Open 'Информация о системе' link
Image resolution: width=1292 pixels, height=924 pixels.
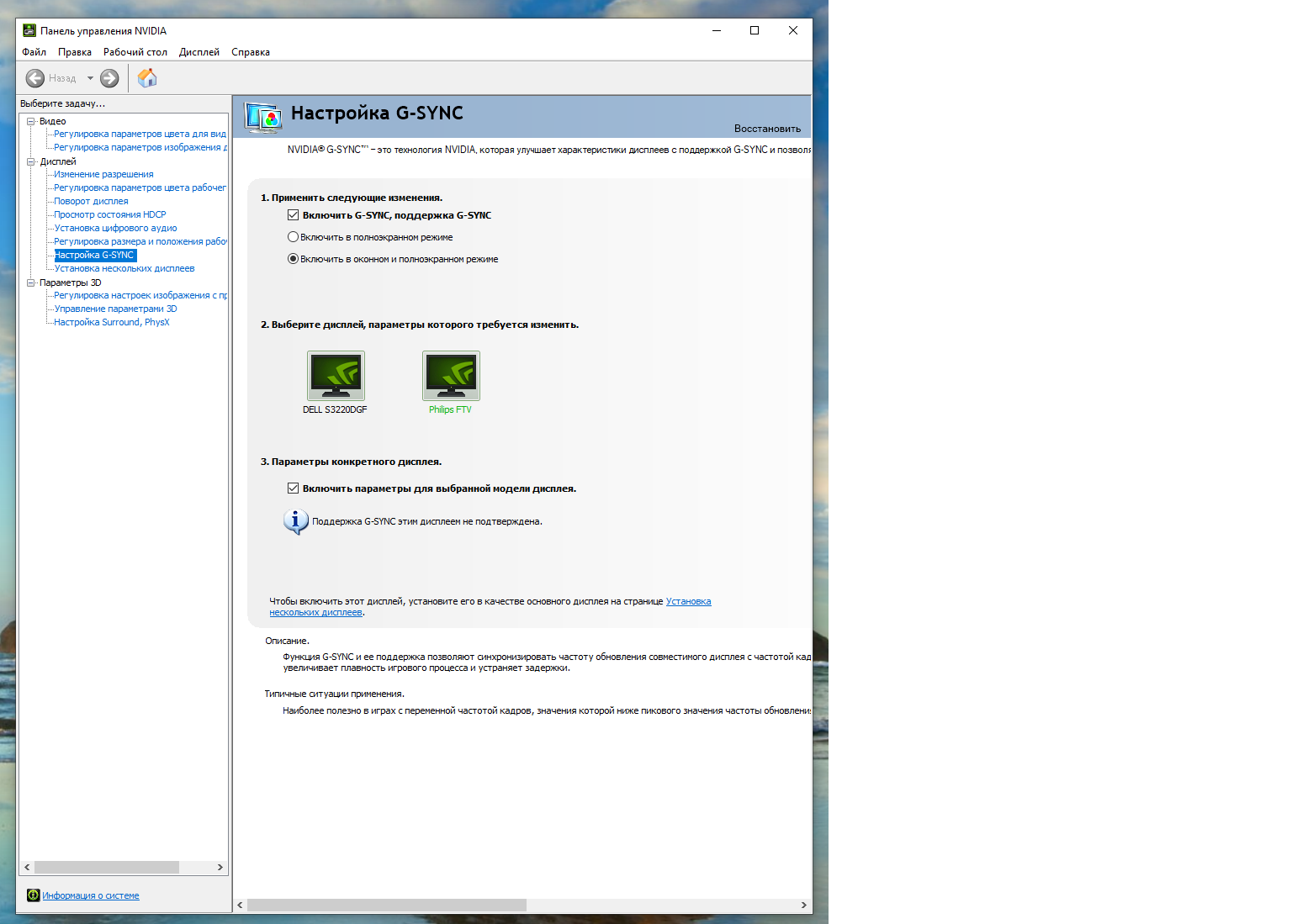pyautogui.click(x=91, y=895)
